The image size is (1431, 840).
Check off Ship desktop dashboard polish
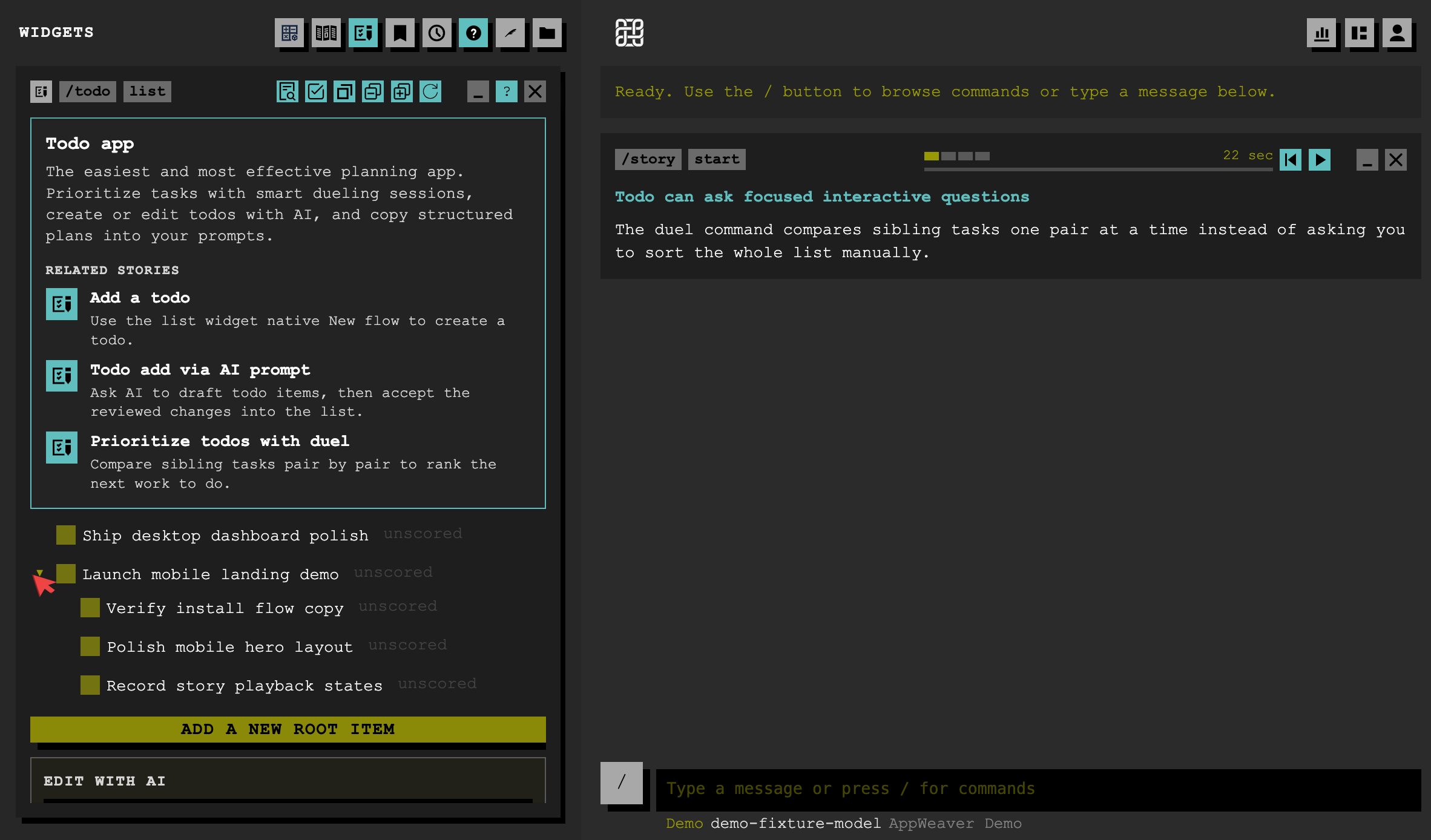point(66,535)
